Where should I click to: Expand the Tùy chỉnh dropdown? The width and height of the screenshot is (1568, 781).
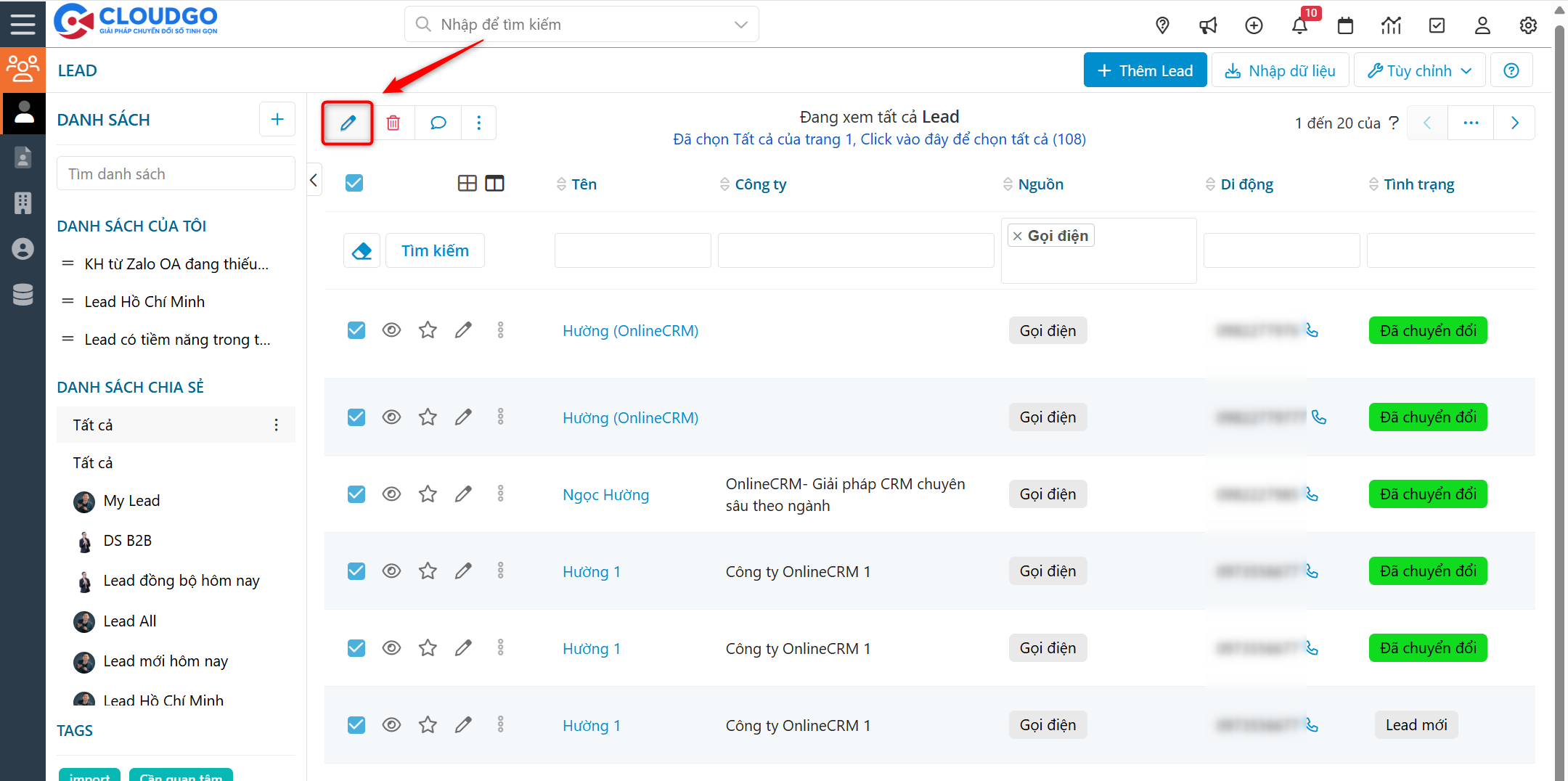click(x=1419, y=70)
